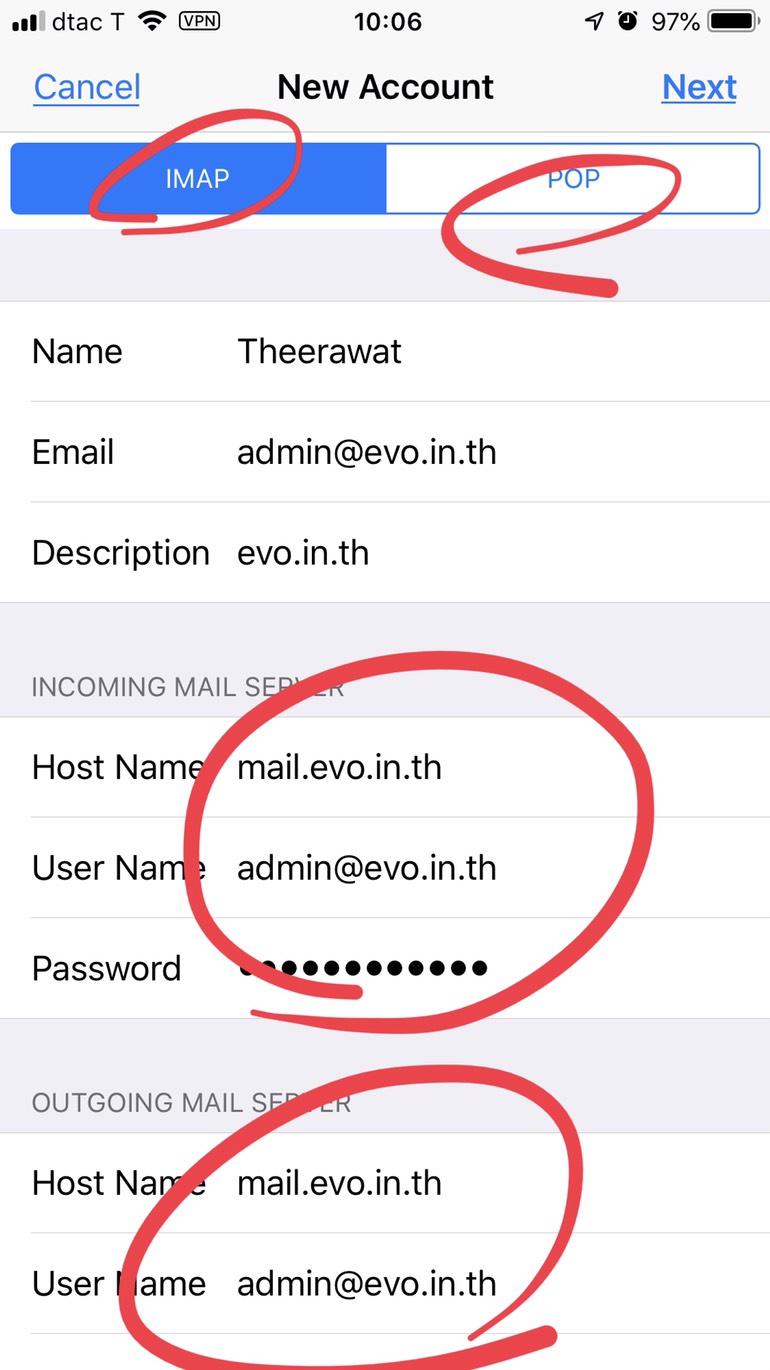Tap the incoming server Password field
Screen dimensions: 770x1370
385,968
